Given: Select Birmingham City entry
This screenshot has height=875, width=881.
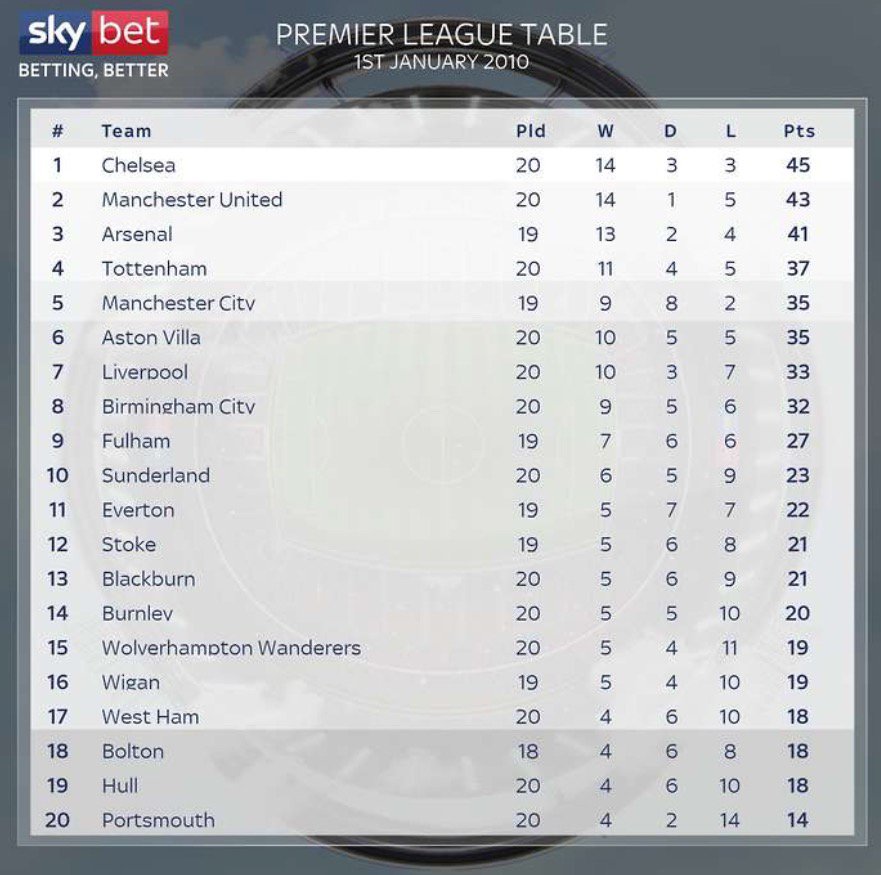Looking at the screenshot, I should (x=178, y=406).
